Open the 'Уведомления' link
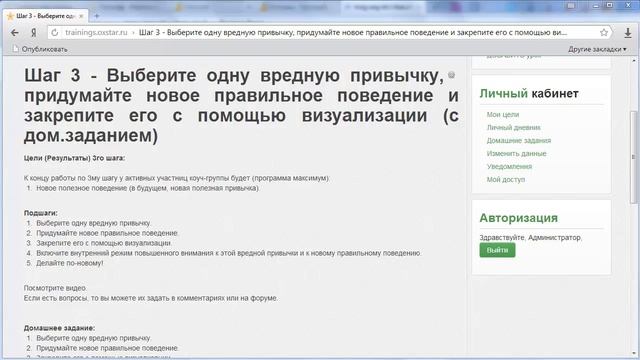 pyautogui.click(x=509, y=167)
